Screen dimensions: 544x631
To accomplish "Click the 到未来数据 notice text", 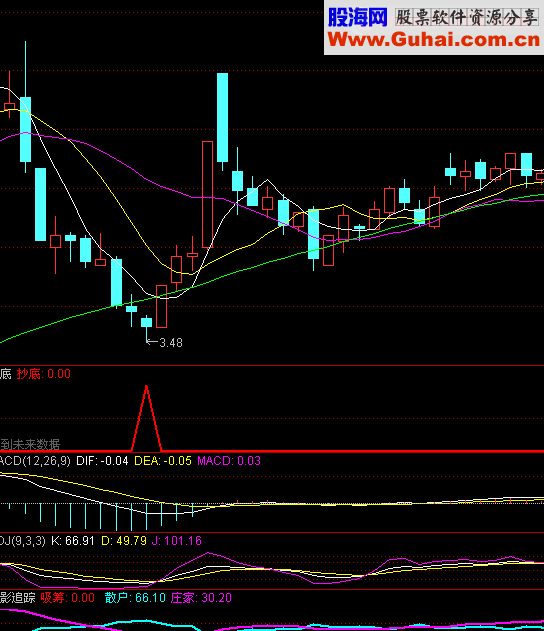I will point(30,444).
